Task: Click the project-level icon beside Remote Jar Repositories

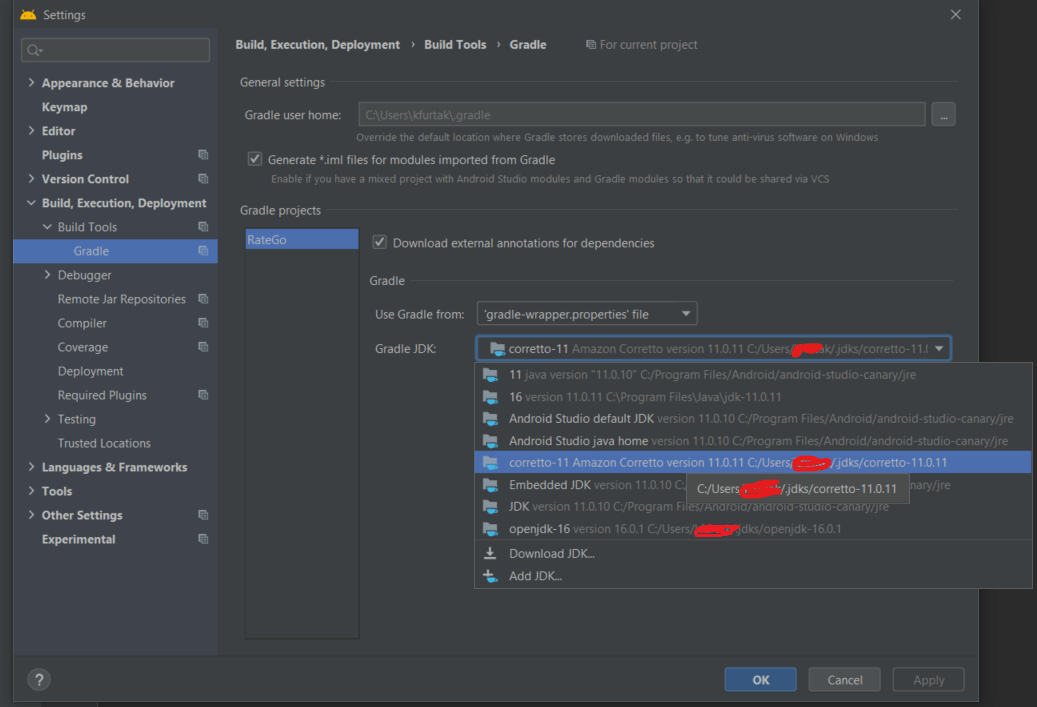Action: [x=203, y=299]
